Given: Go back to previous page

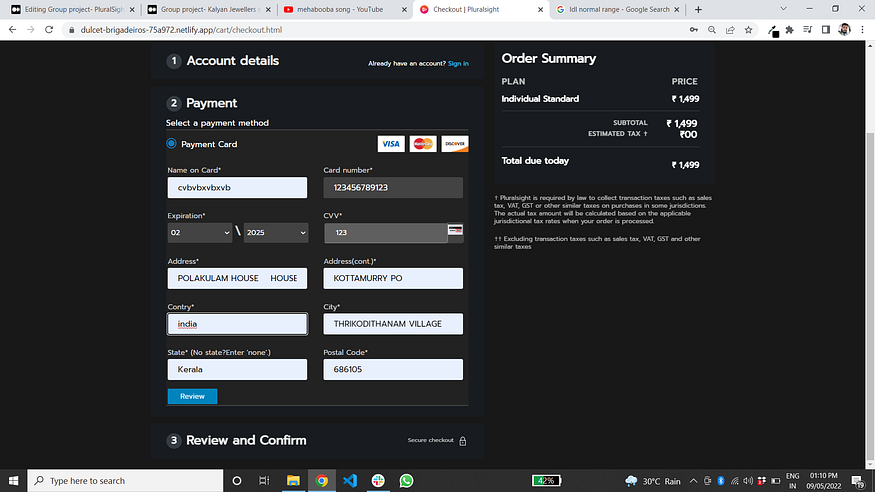Looking at the screenshot, I should (x=12, y=30).
